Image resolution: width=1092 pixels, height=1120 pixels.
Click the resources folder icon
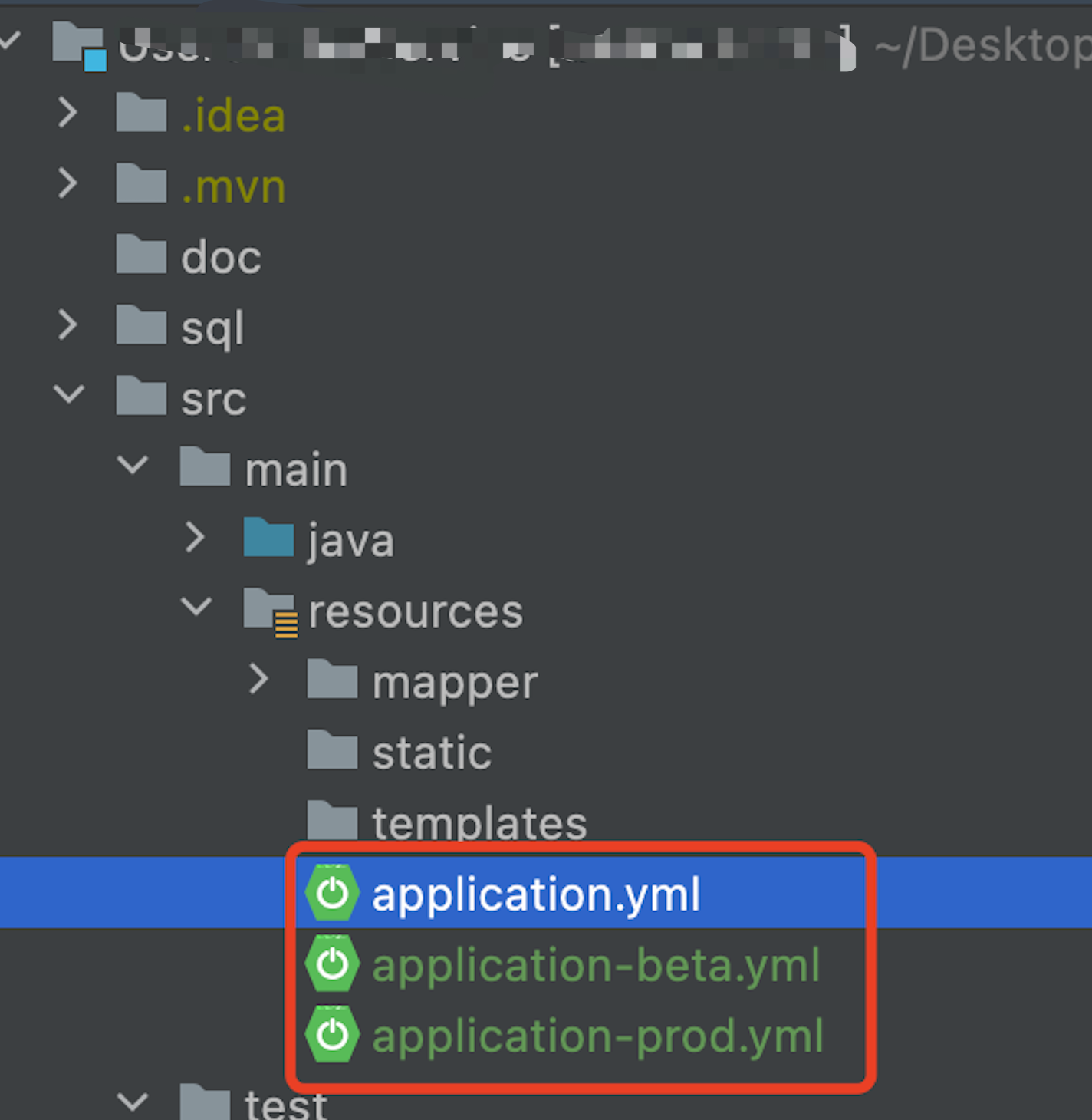click(x=271, y=611)
